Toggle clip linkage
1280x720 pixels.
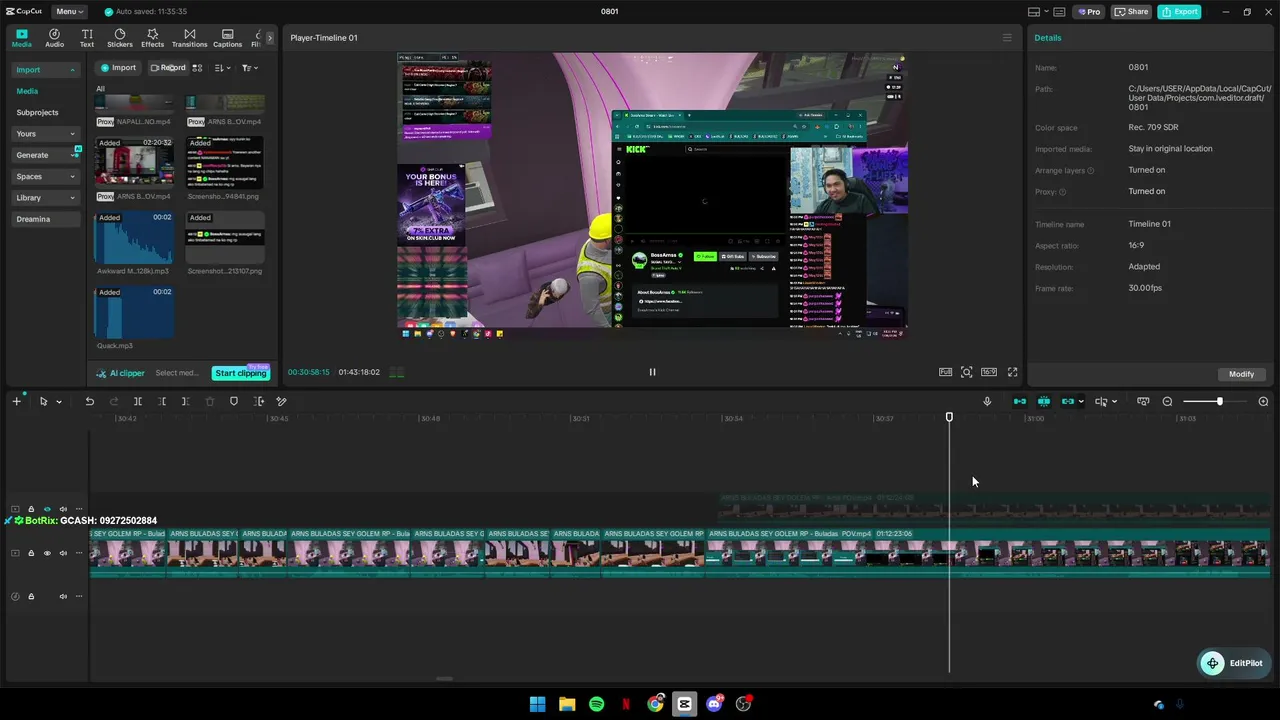pos(1068,401)
